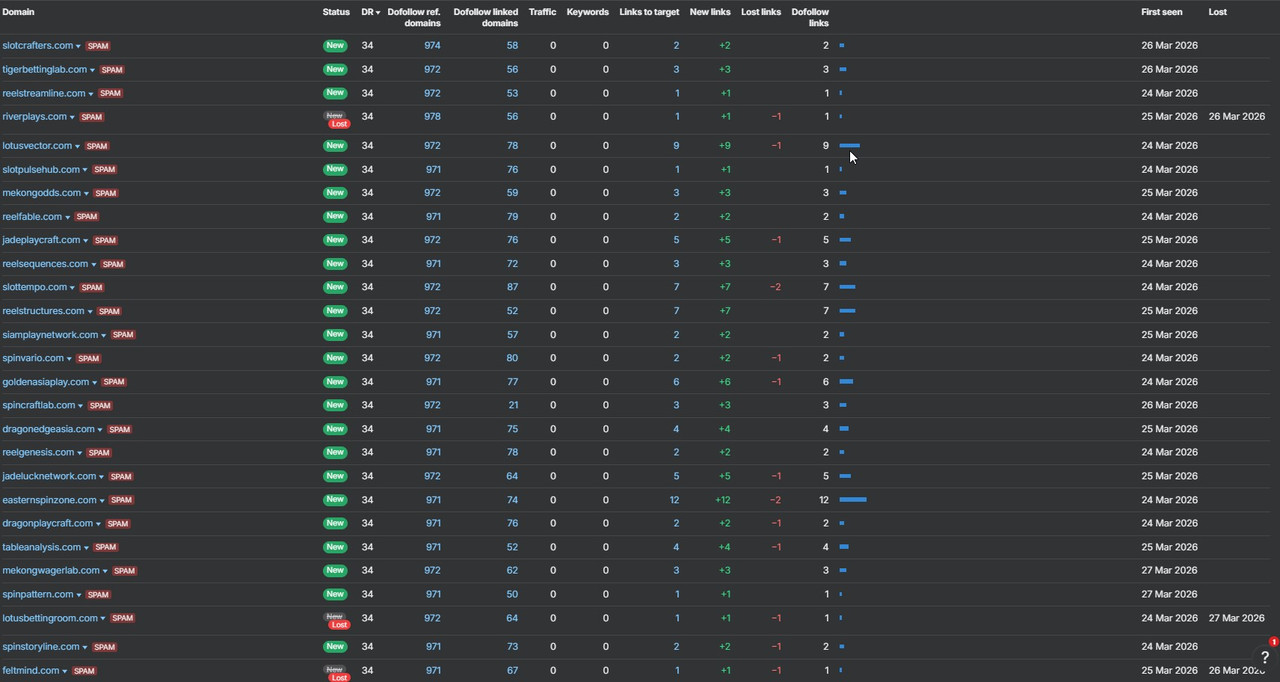Click 27 Mar 2026 first seen for mekongwagerlab.com
1280x682 pixels.
1170,571
